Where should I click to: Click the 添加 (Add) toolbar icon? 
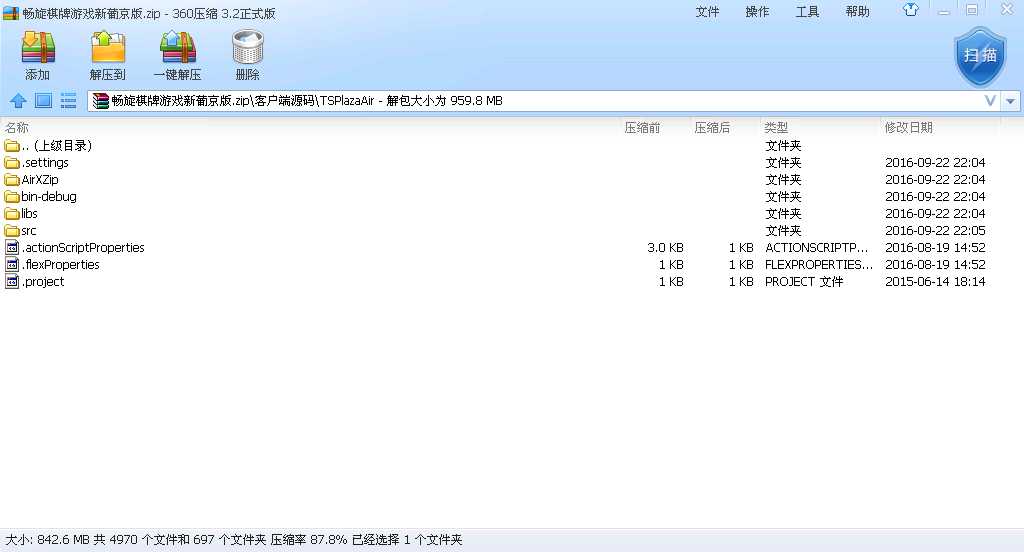pyautogui.click(x=38, y=47)
